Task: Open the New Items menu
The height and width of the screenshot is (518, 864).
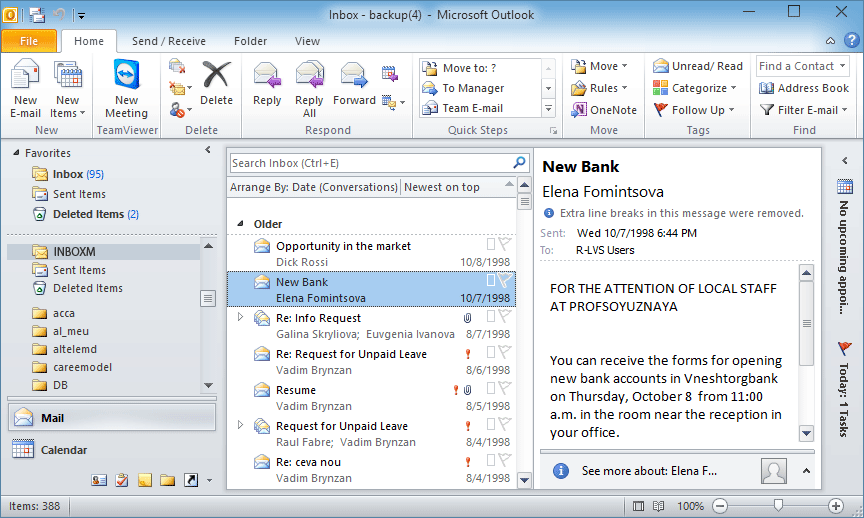Action: pyautogui.click(x=68, y=89)
